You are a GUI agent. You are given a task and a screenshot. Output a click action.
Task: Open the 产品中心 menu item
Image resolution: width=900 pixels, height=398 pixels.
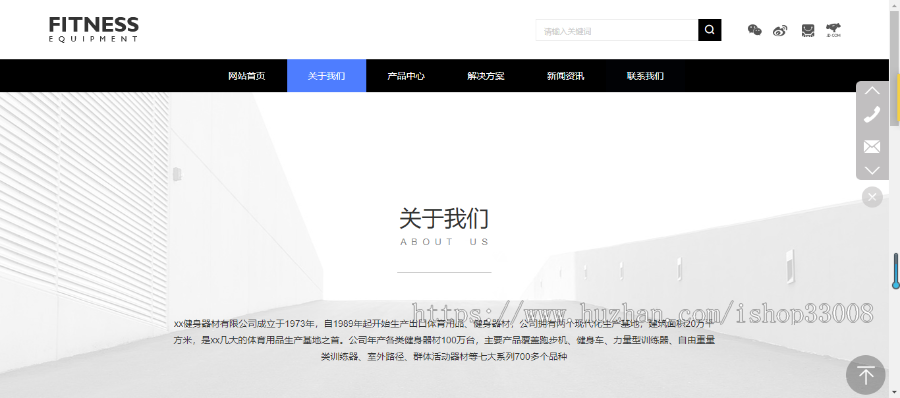406,76
